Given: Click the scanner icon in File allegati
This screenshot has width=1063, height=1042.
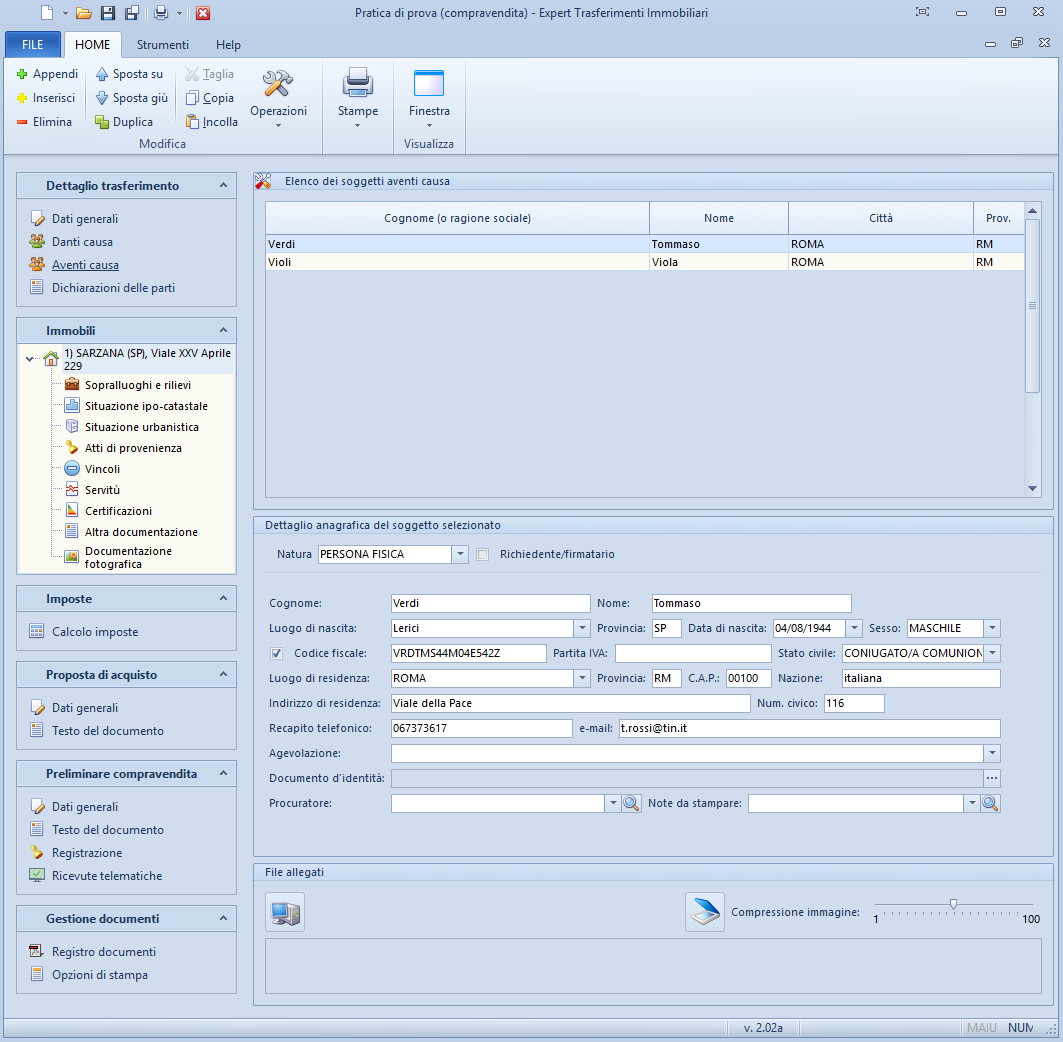Looking at the screenshot, I should point(704,912).
